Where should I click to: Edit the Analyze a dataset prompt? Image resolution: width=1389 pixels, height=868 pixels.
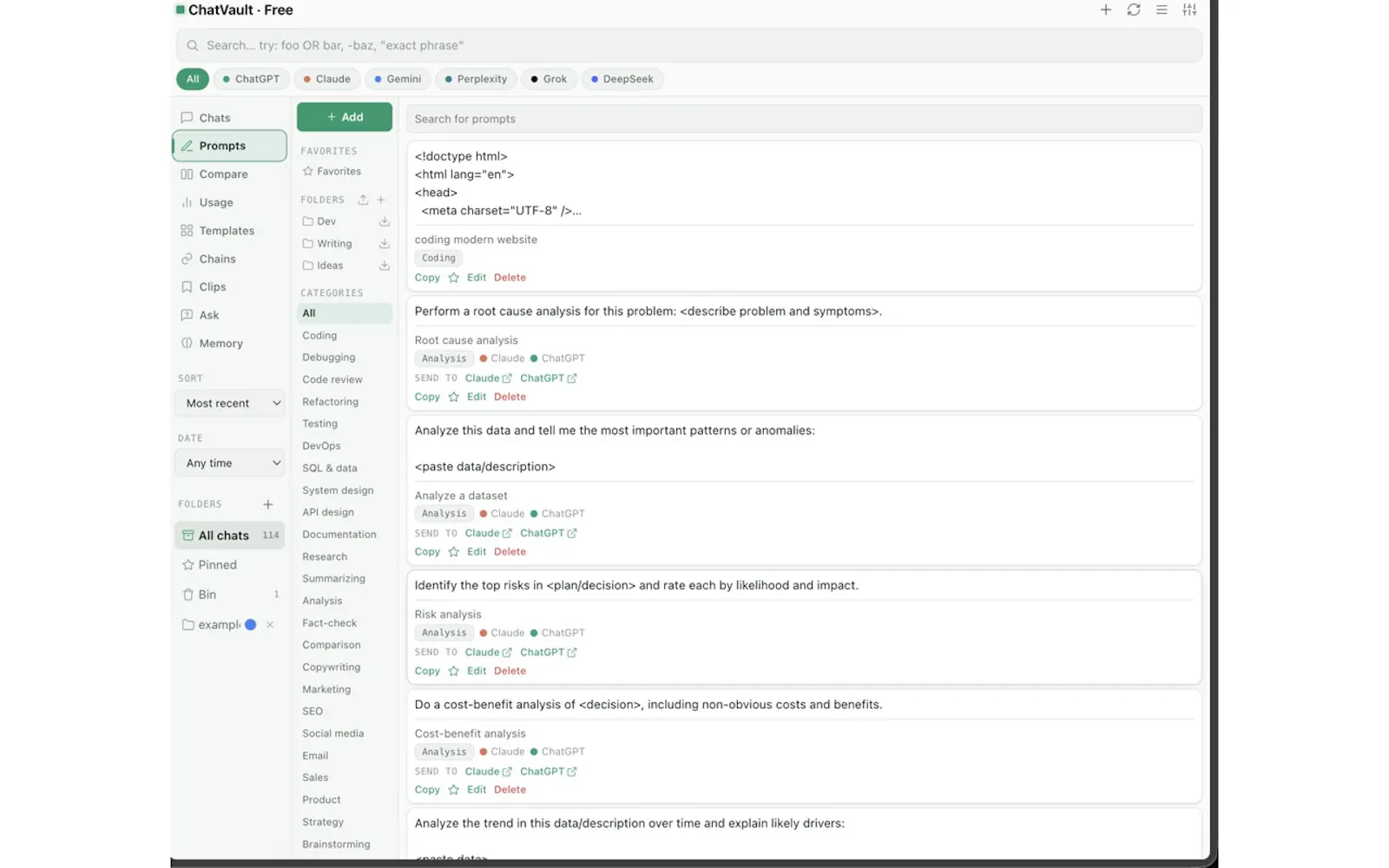pyautogui.click(x=477, y=552)
